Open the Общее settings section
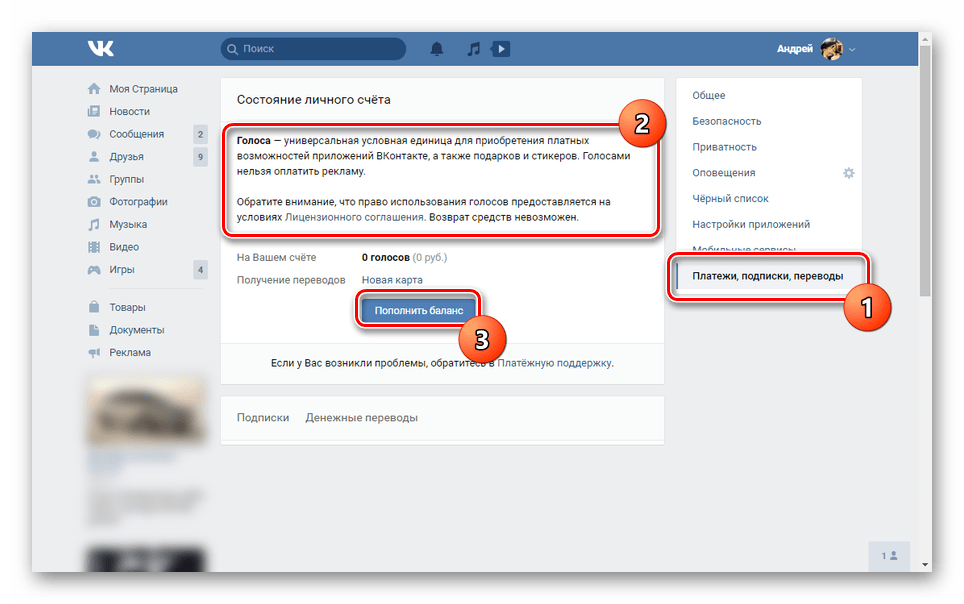 click(x=708, y=95)
